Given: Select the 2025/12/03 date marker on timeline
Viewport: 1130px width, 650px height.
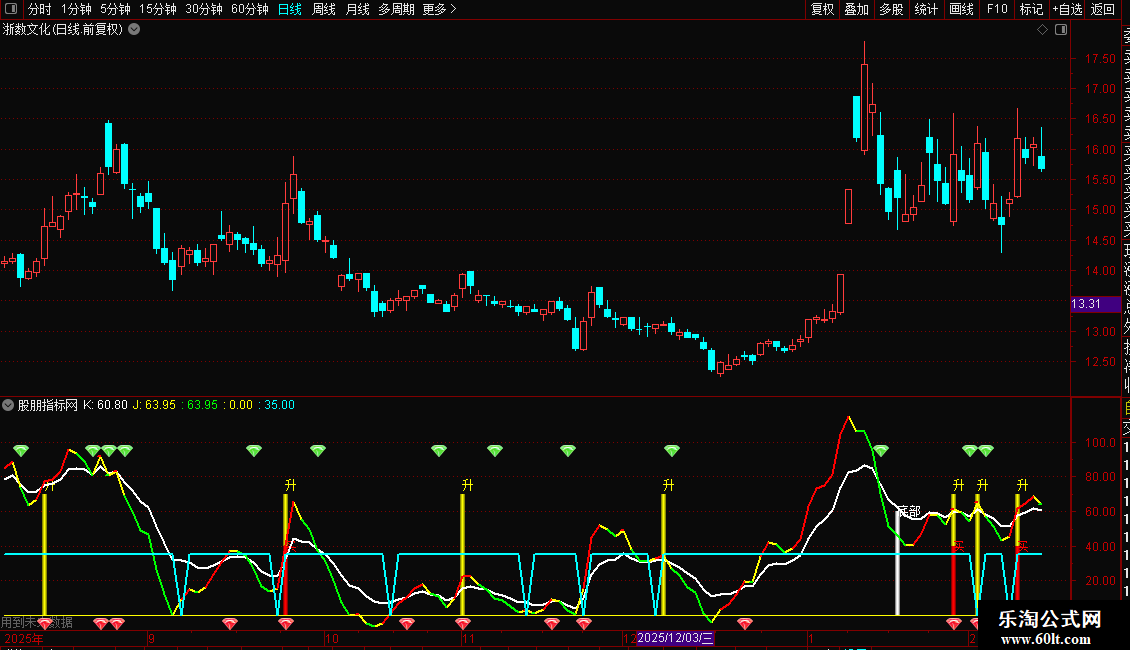Looking at the screenshot, I should [675, 638].
